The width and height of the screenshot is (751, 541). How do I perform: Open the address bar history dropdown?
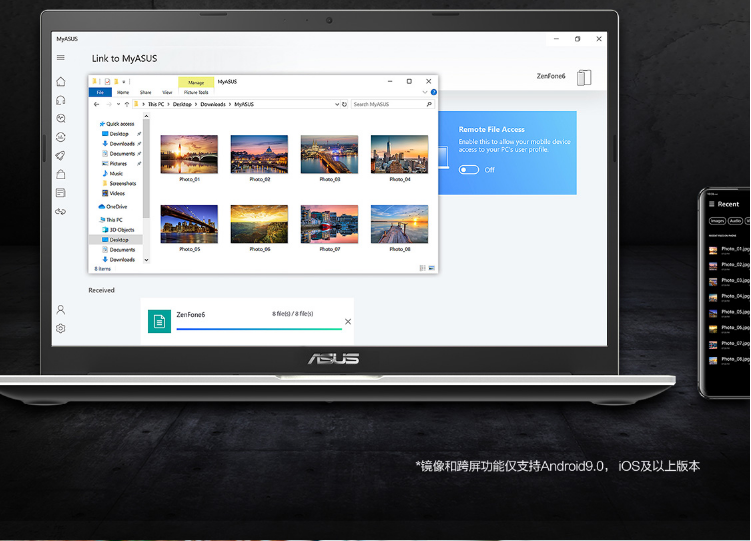pos(337,104)
